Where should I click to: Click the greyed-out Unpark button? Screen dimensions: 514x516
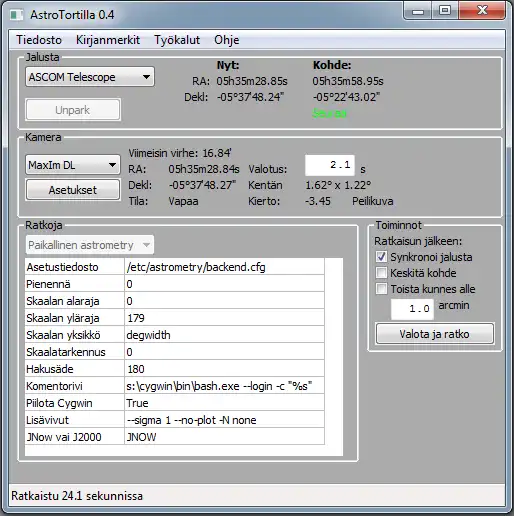click(x=73, y=110)
